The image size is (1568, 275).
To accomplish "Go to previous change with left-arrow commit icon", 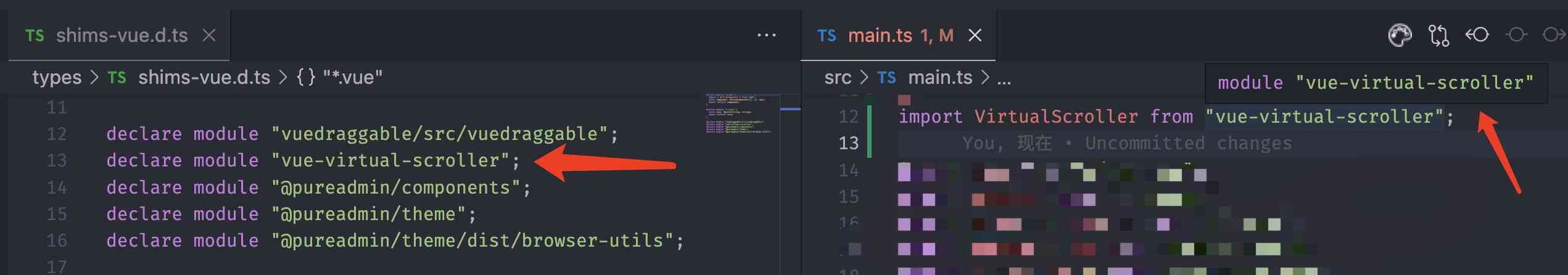I will (x=1477, y=35).
